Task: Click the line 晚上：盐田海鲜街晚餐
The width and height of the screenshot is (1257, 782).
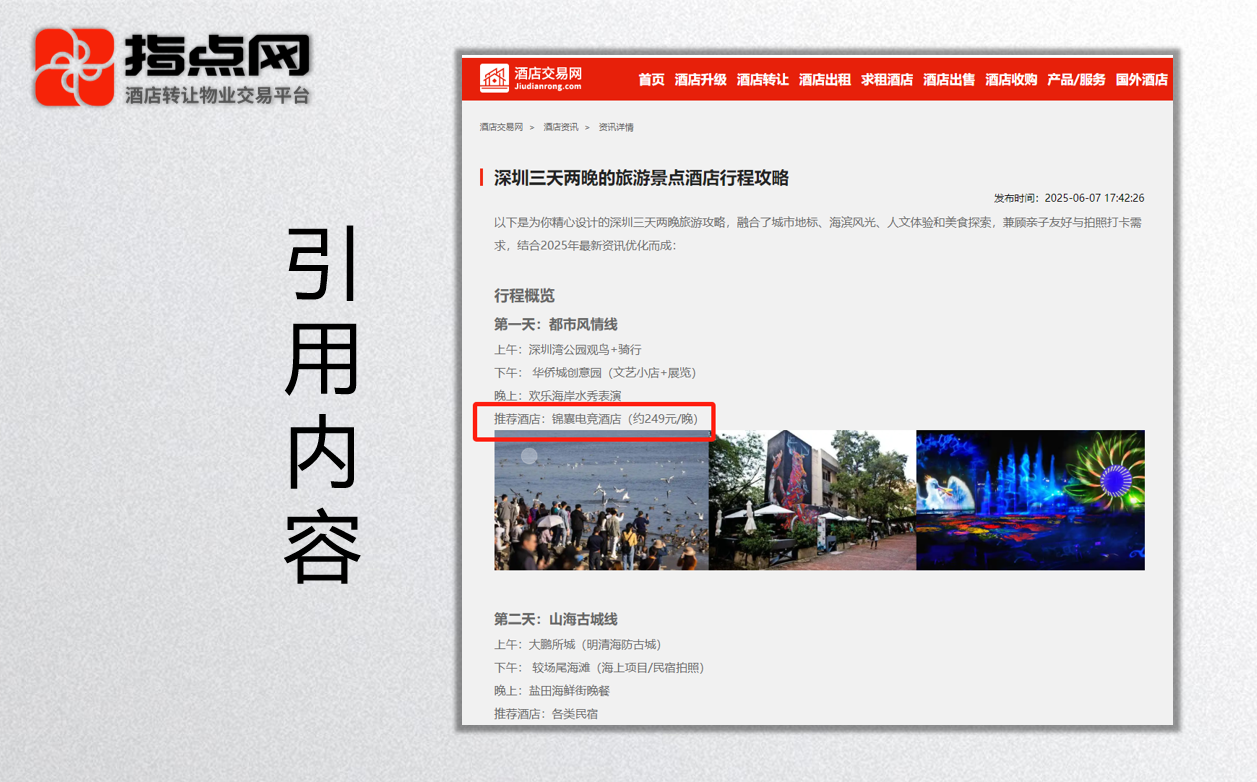Action: [552, 691]
